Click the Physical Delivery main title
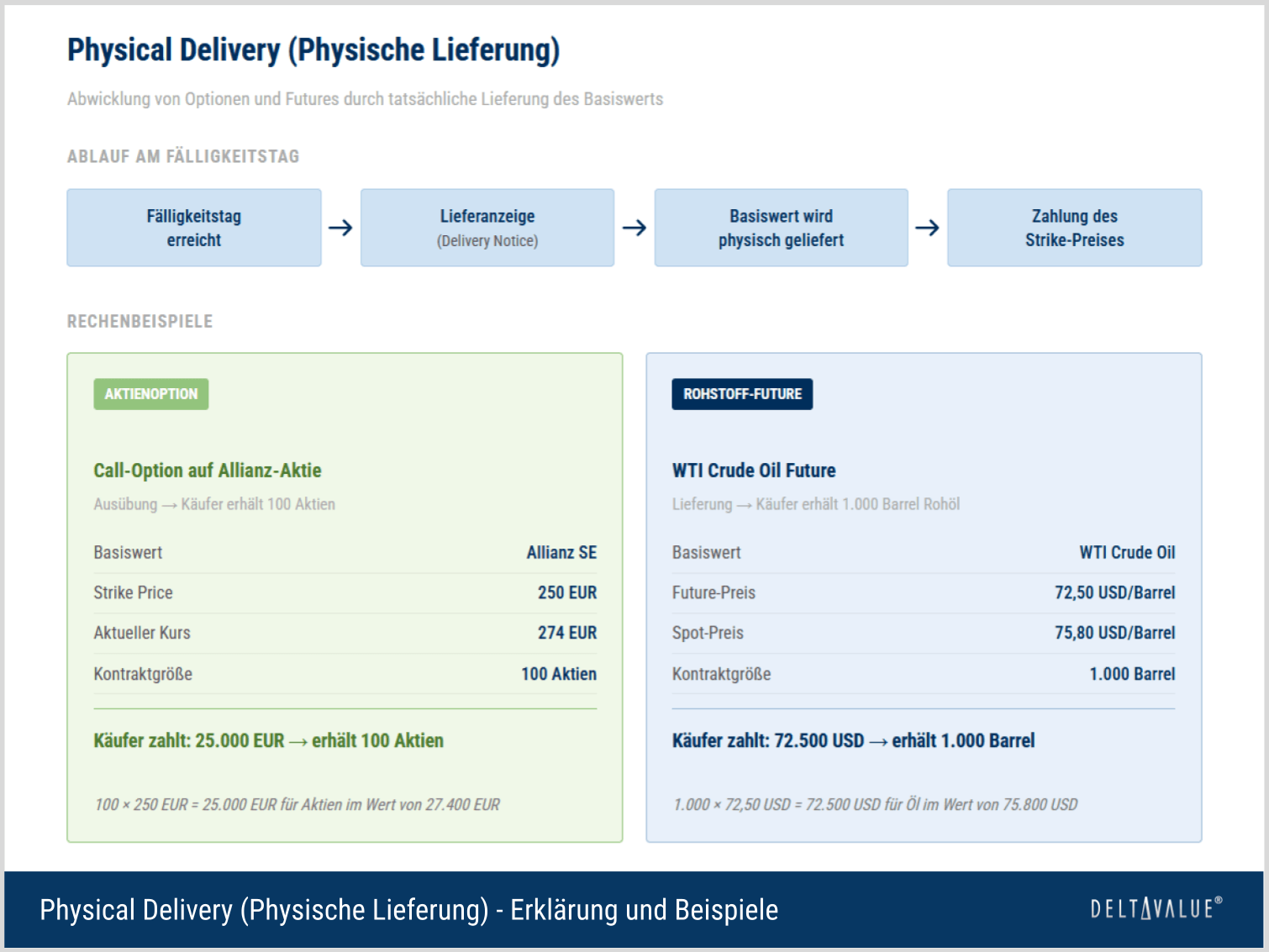The width and height of the screenshot is (1269, 952). (313, 50)
